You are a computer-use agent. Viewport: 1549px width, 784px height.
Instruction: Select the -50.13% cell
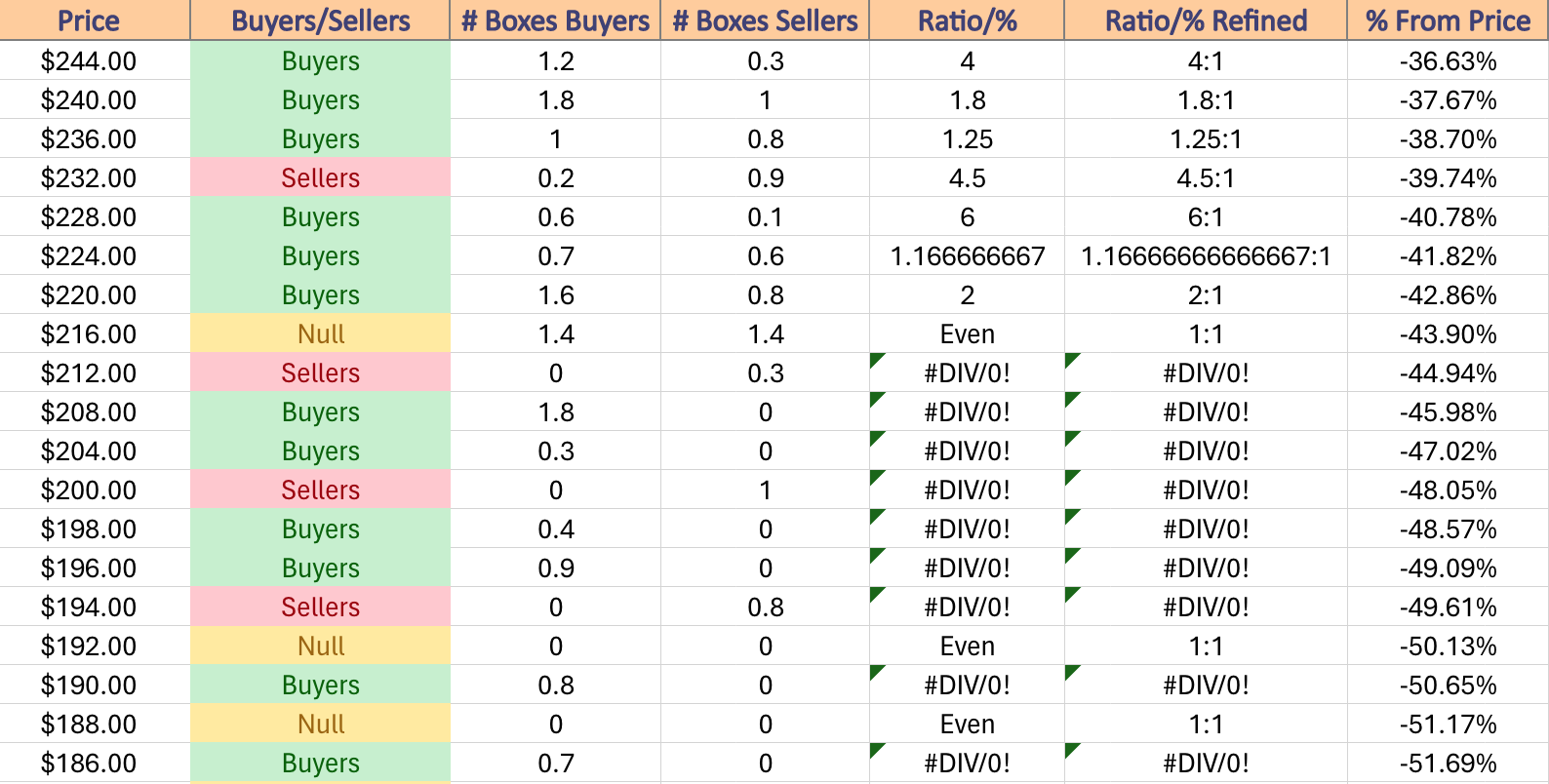click(1449, 646)
